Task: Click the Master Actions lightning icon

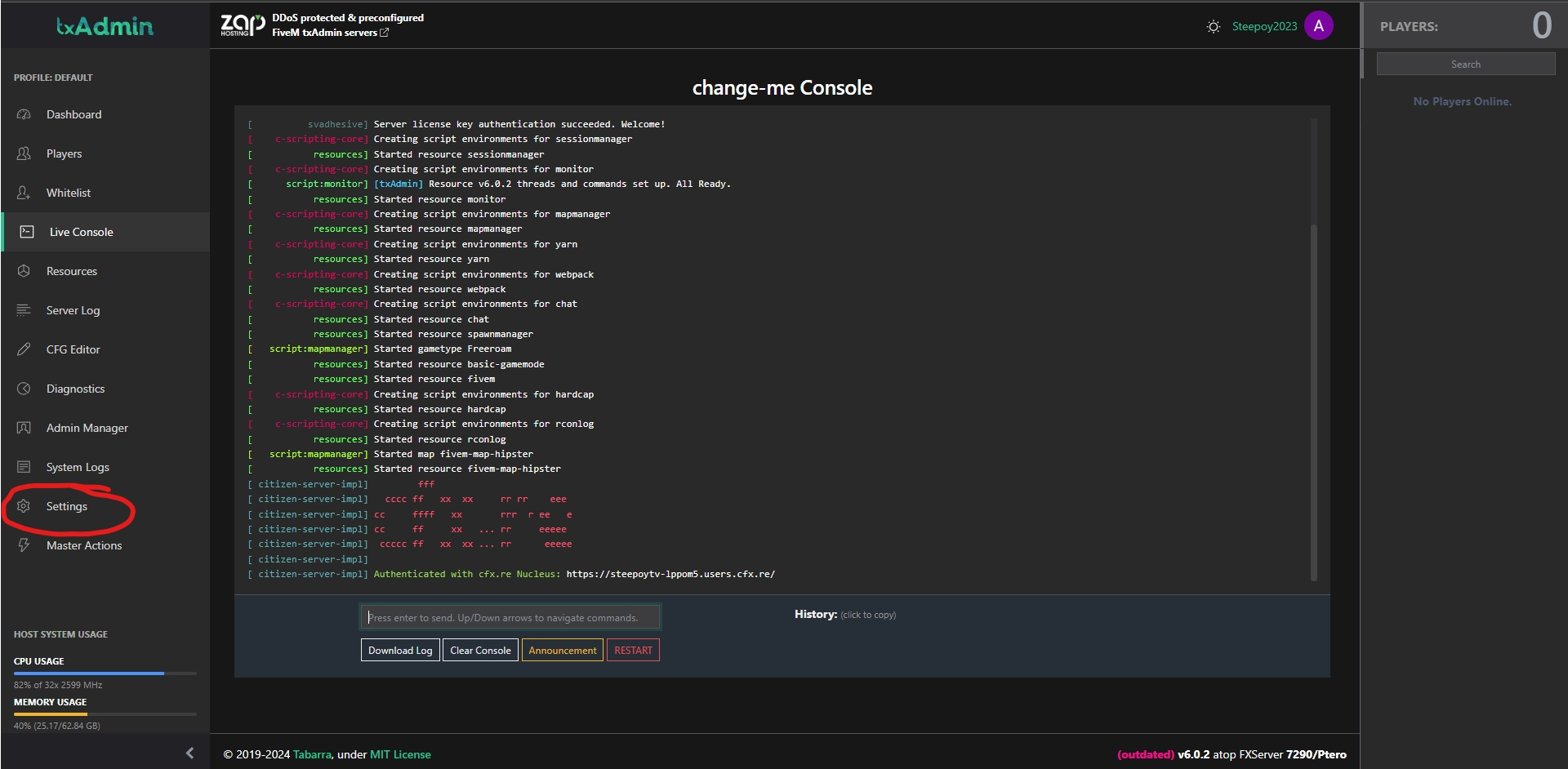Action: pos(24,545)
